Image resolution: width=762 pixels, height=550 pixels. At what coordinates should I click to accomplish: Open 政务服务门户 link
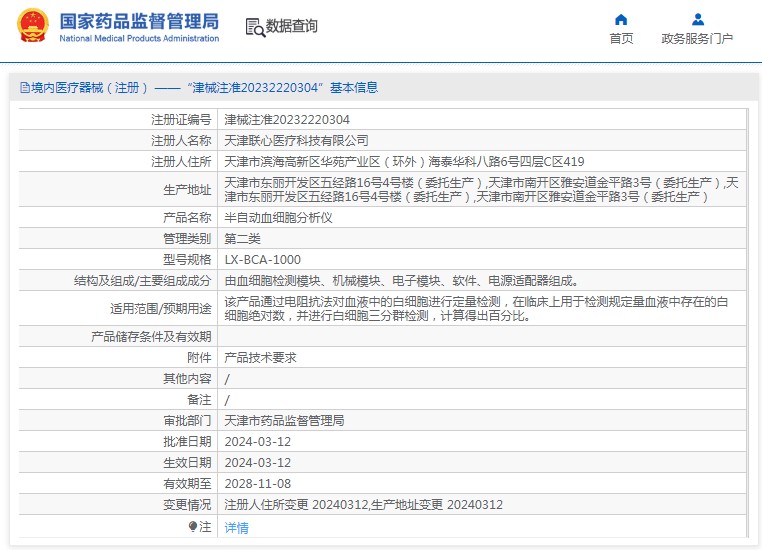(697, 38)
